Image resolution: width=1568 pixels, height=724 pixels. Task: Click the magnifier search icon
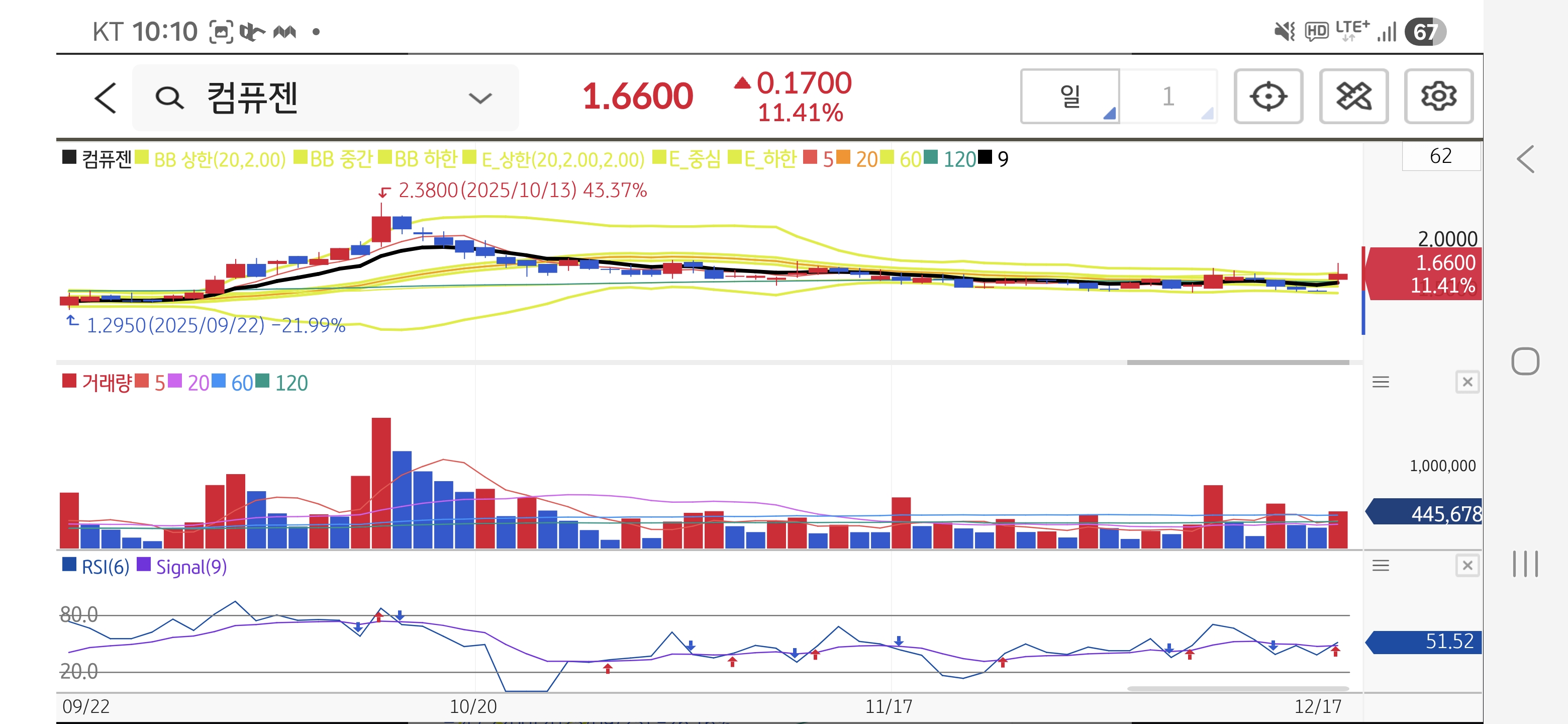(x=168, y=98)
